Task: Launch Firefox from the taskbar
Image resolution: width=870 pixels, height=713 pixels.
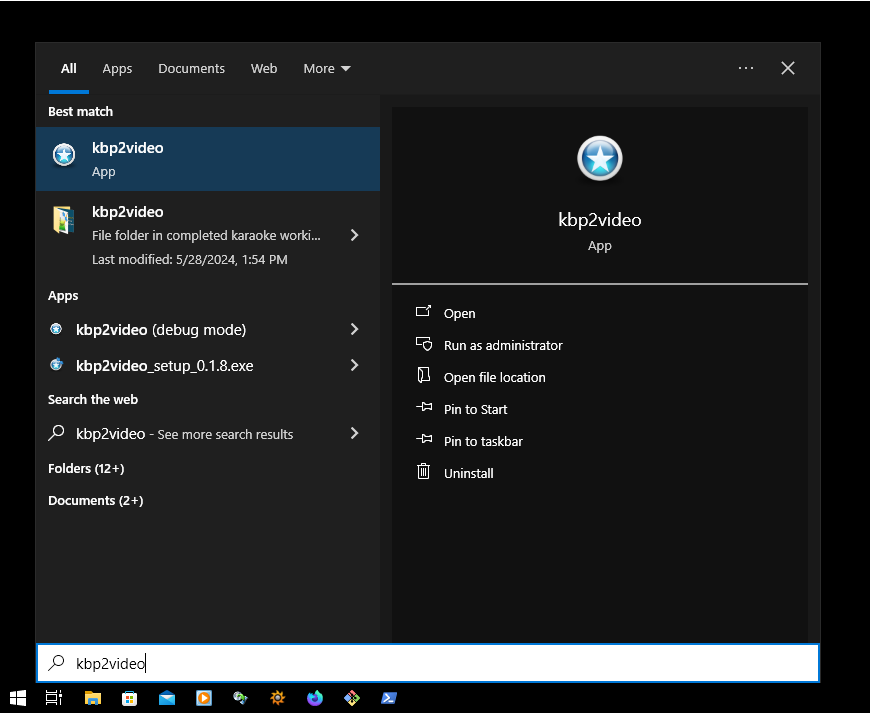Action: point(315,698)
